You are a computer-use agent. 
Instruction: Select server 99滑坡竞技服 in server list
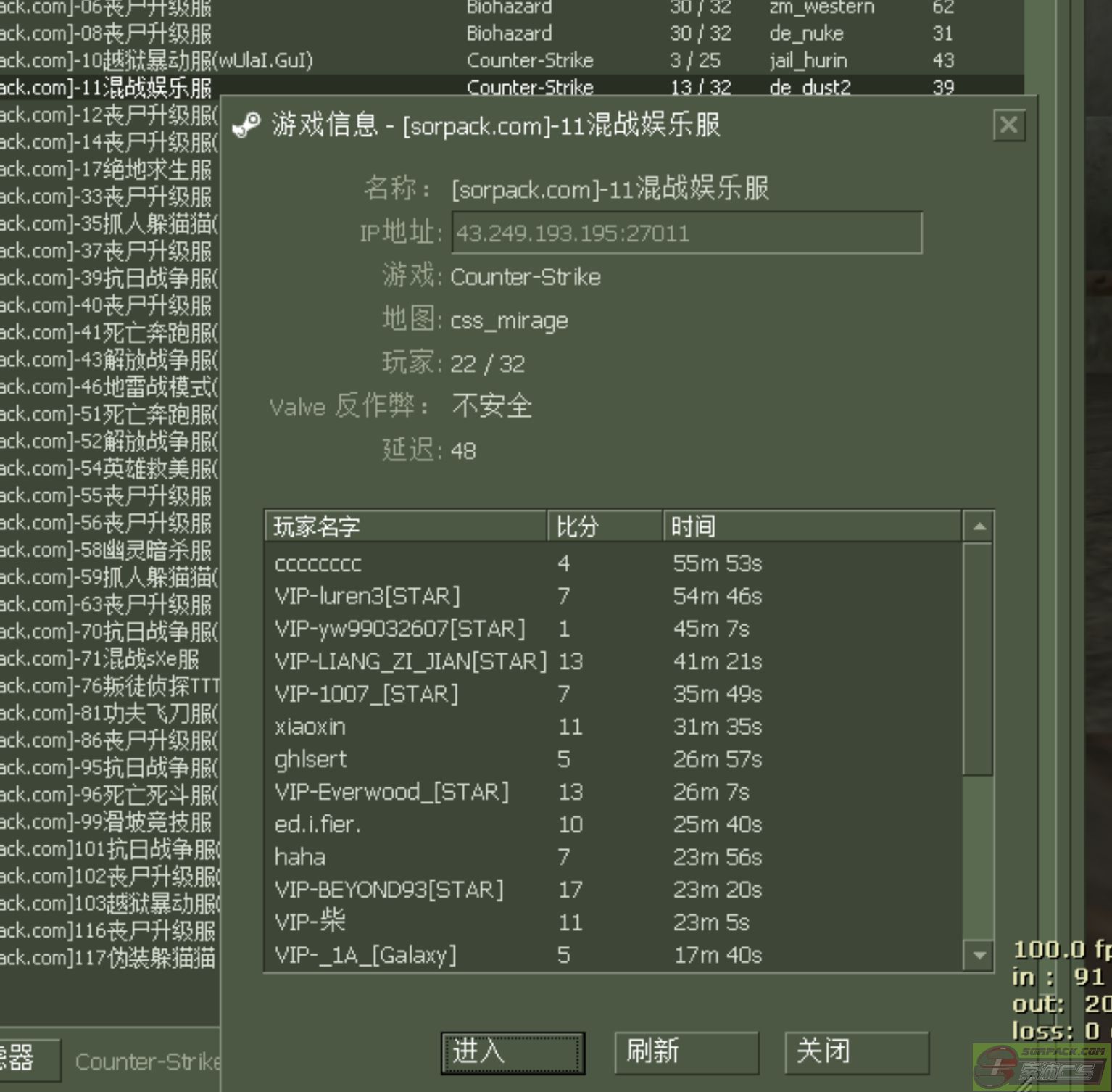[x=109, y=822]
